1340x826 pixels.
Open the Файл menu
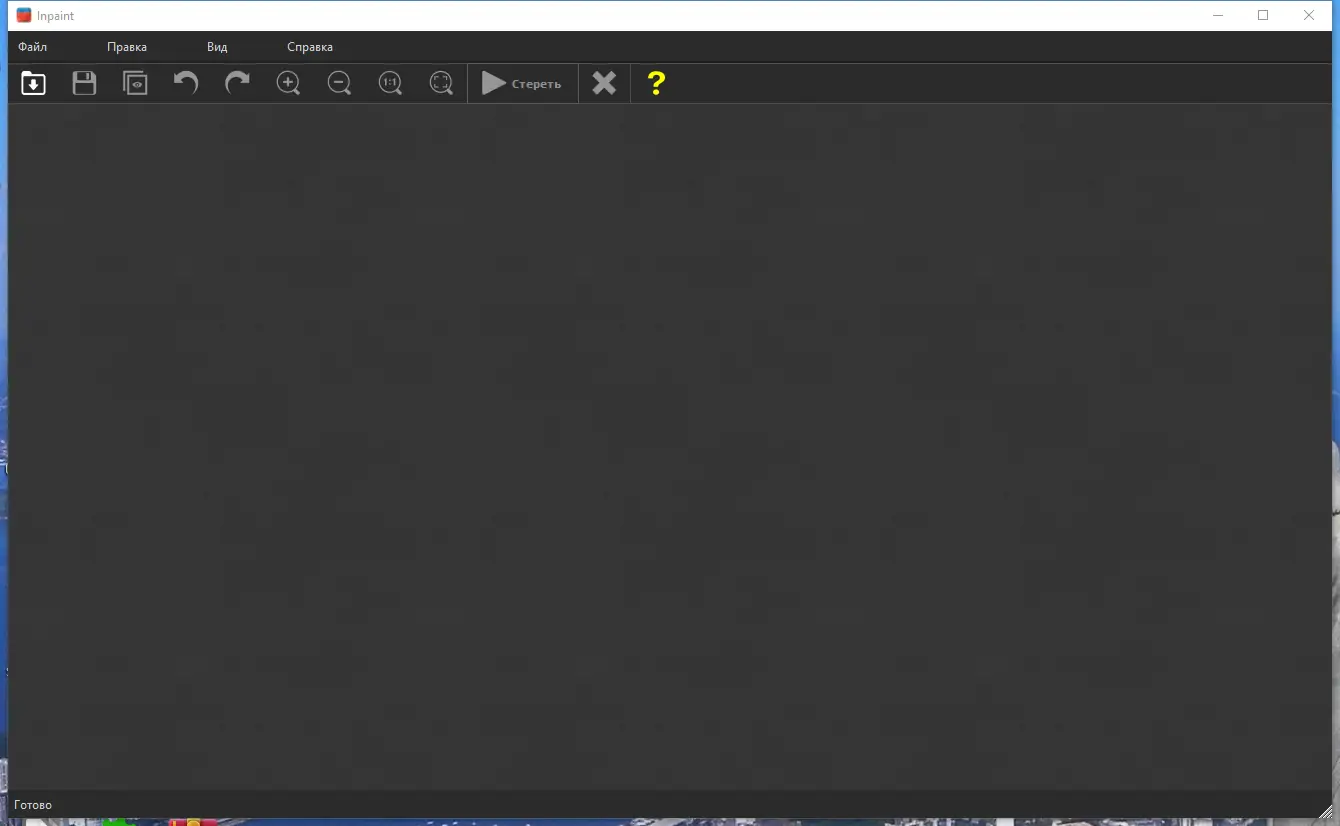click(x=32, y=47)
